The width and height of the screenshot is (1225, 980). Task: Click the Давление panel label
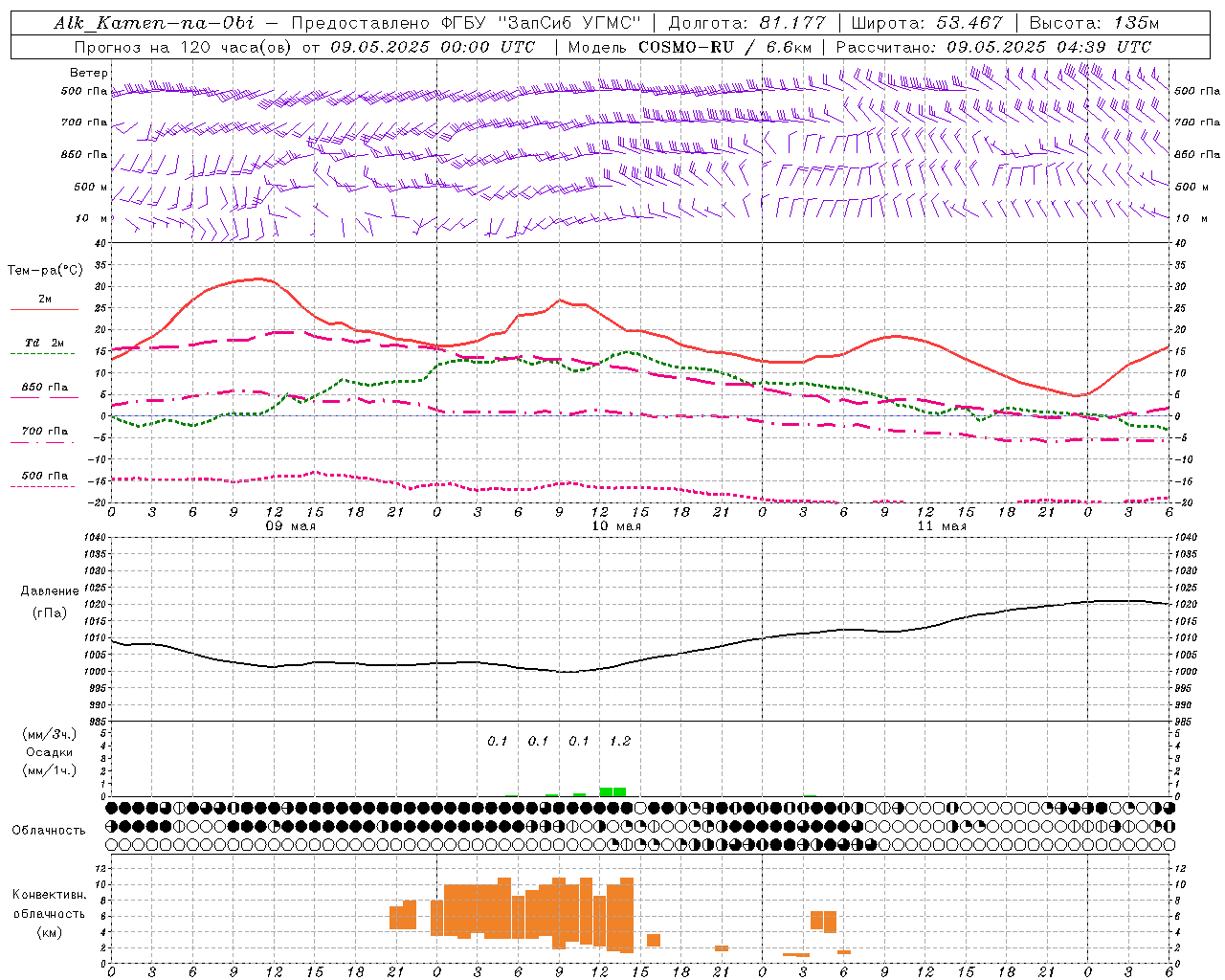[x=50, y=591]
